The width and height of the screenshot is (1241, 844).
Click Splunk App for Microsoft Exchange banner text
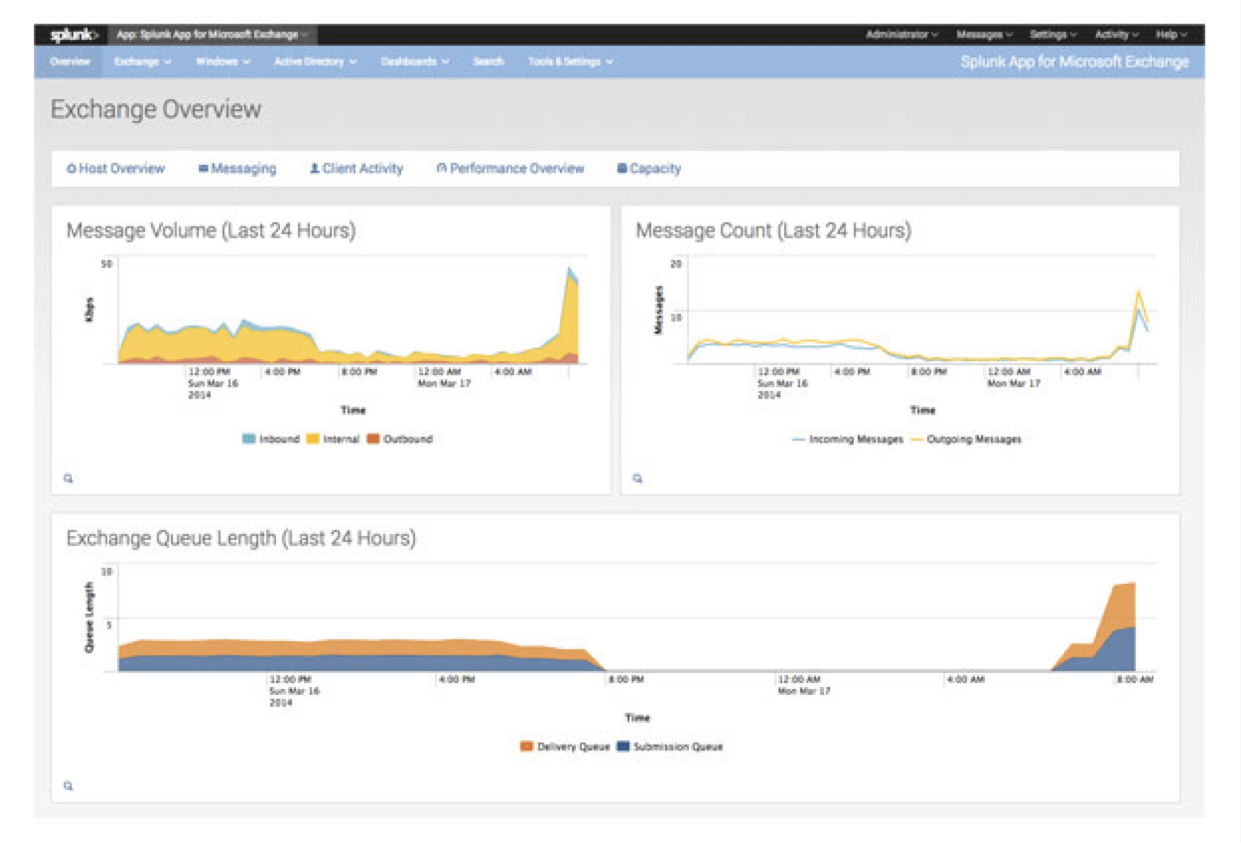pyautogui.click(x=1075, y=62)
